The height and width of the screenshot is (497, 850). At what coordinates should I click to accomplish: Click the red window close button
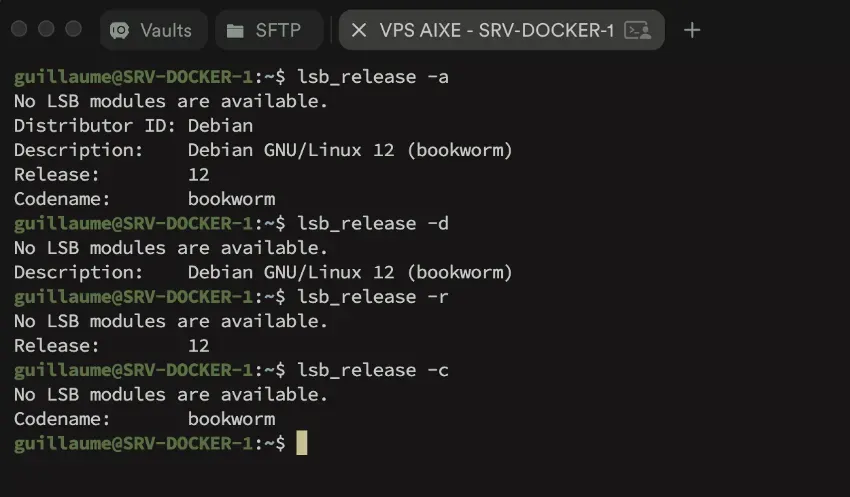(x=19, y=29)
